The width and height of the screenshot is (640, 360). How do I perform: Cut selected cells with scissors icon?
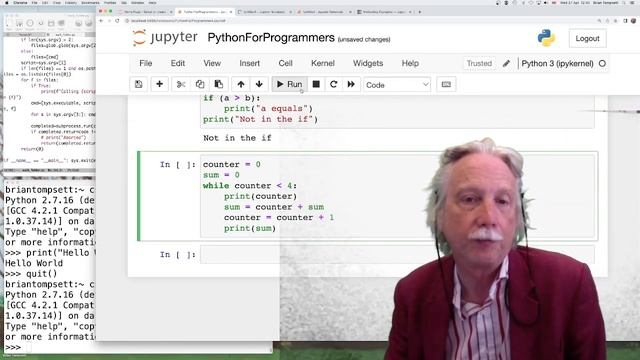click(x=181, y=84)
